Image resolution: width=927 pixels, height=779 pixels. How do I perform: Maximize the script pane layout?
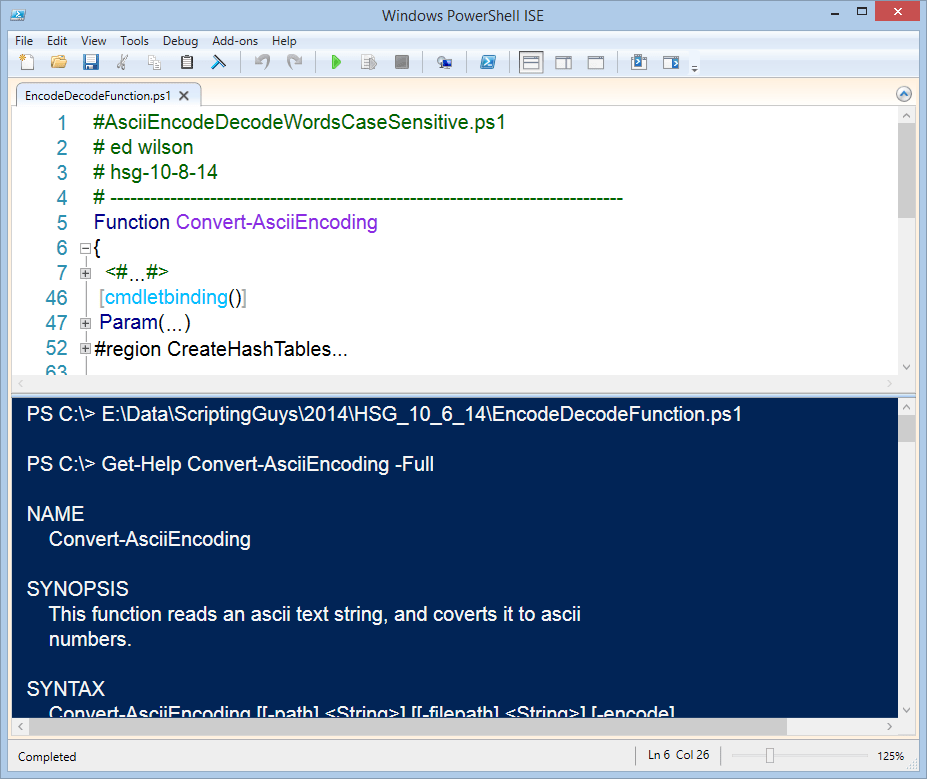point(595,62)
